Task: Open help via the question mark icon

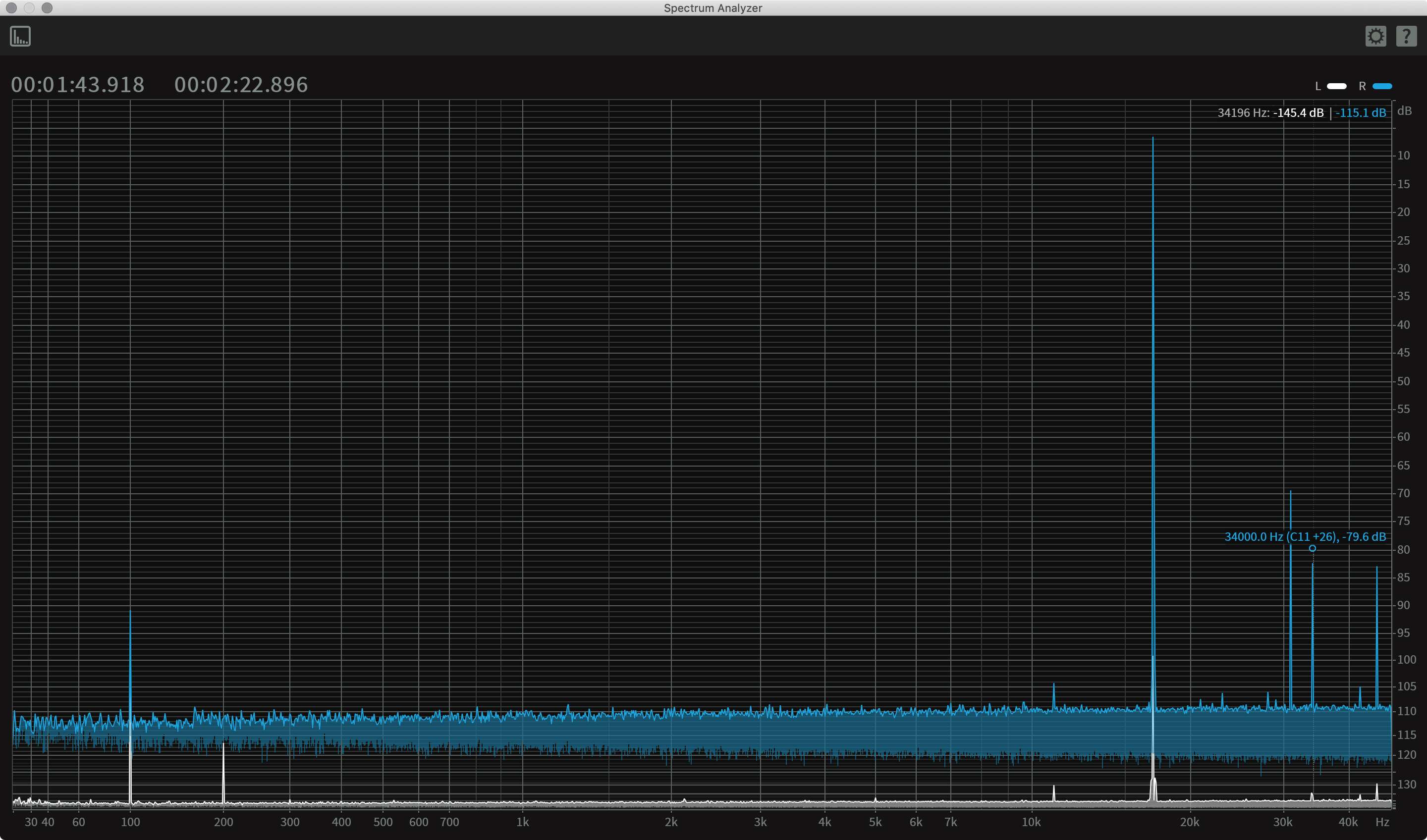Action: tap(1406, 36)
